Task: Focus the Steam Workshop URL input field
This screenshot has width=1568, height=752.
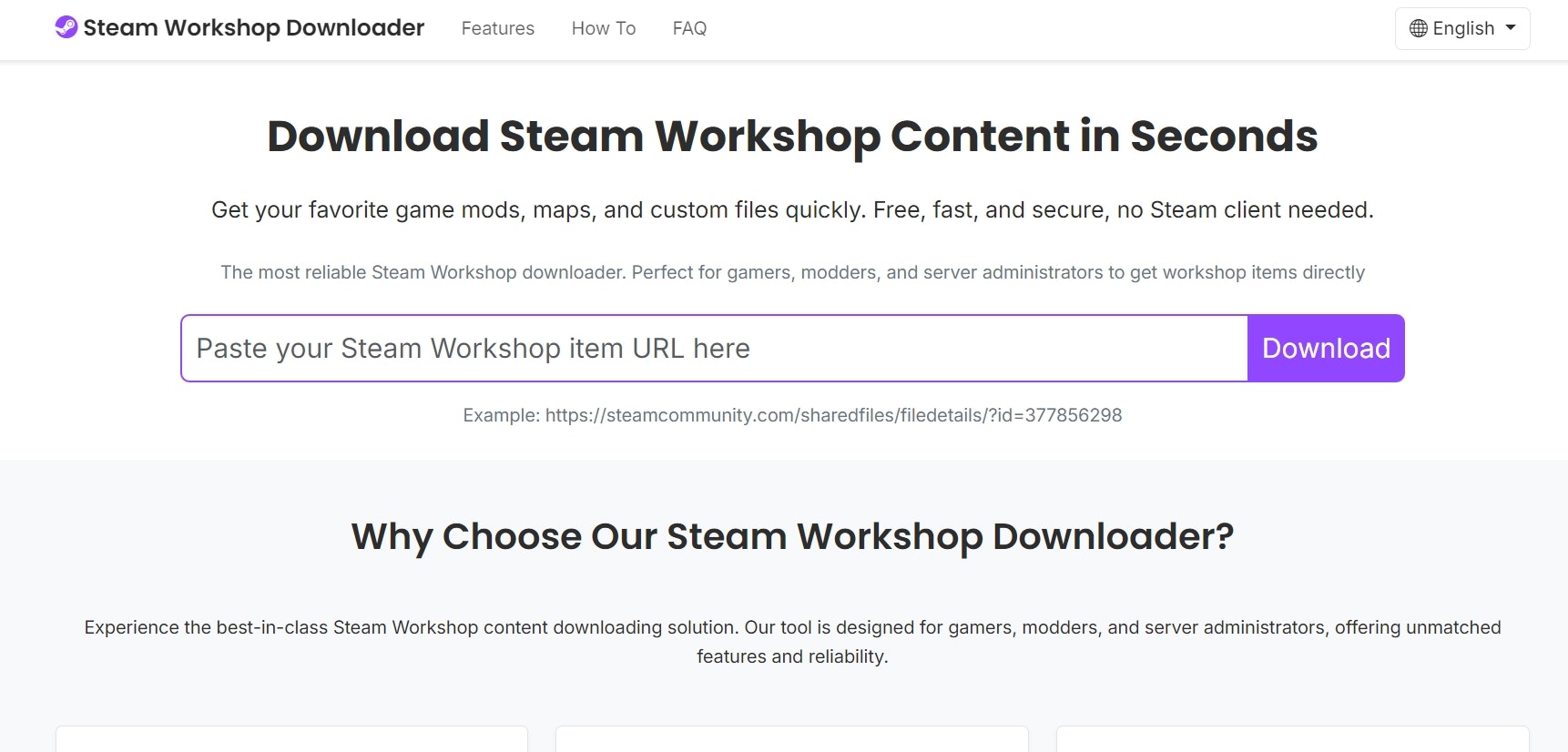Action: pos(714,348)
